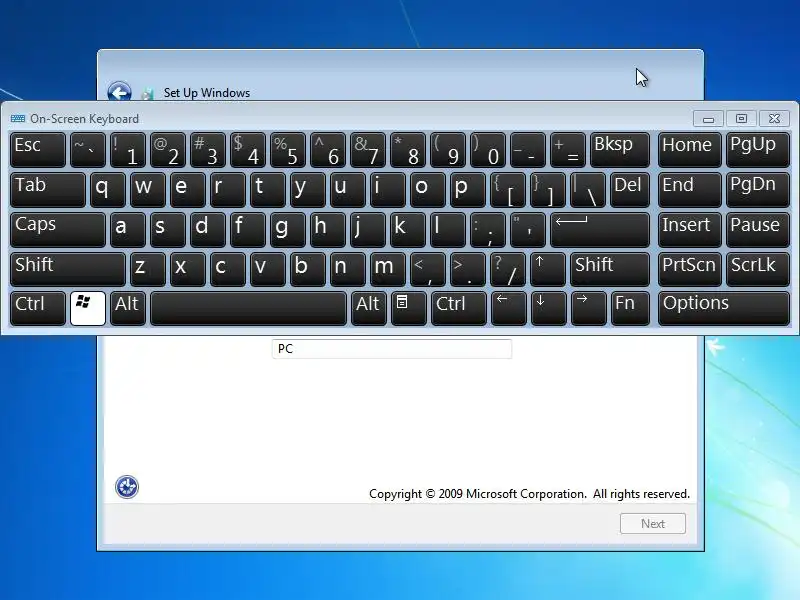Click the Del key
This screenshot has width=800, height=600.
click(630, 190)
